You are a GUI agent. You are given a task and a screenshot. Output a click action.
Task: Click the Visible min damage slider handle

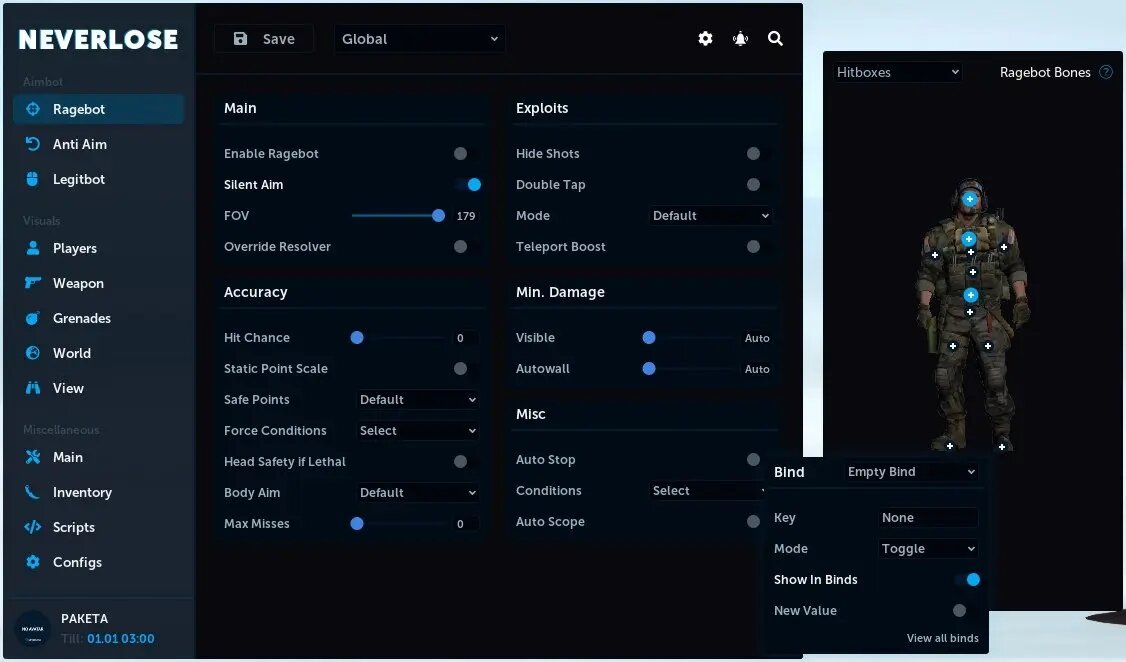(x=649, y=337)
